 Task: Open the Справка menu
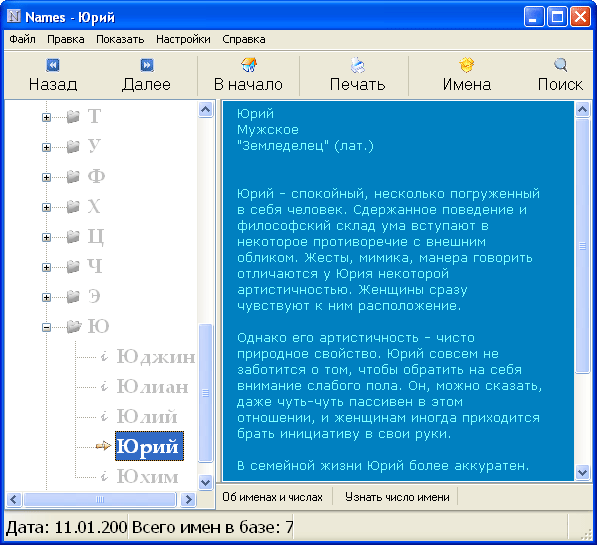(244, 39)
